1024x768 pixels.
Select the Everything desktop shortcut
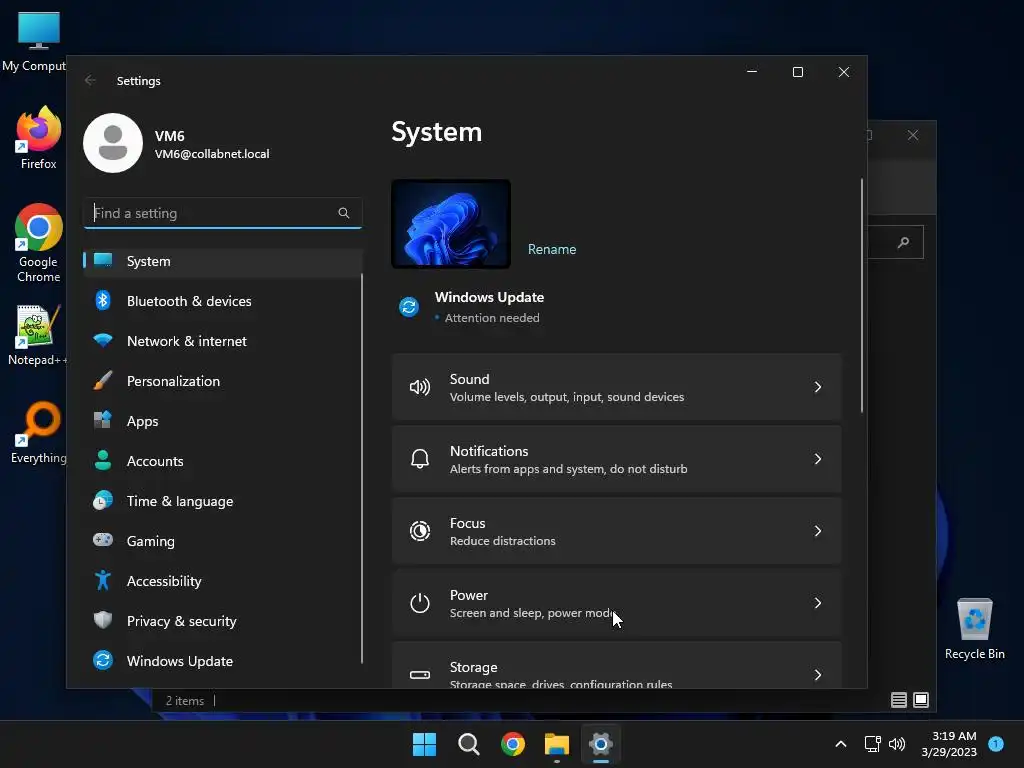coord(39,433)
